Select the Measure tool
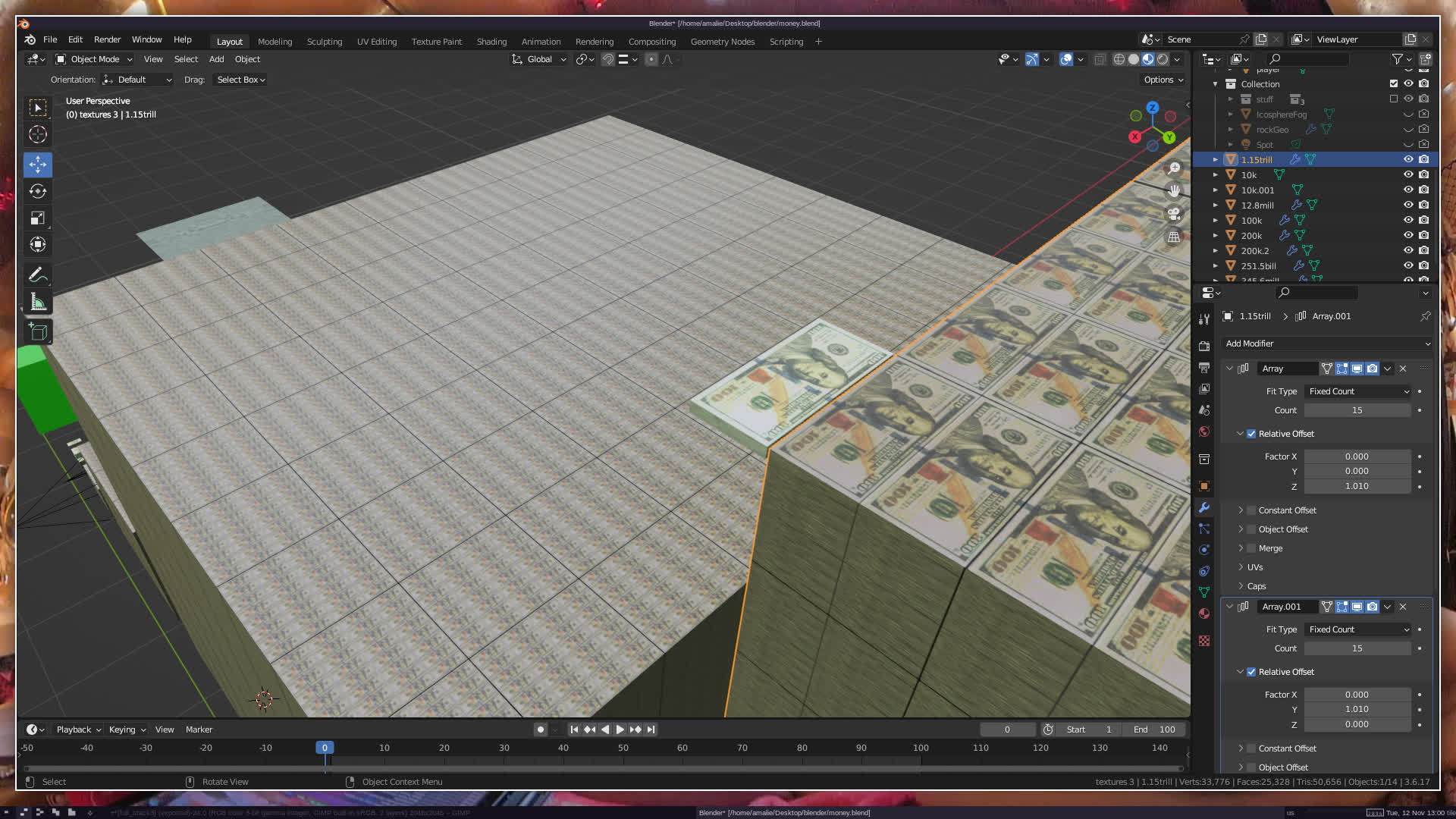 38,303
